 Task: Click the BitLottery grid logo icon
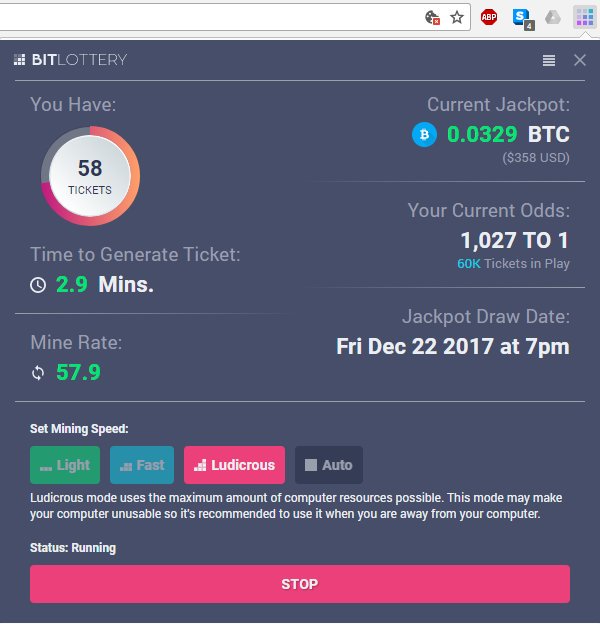click(19, 60)
